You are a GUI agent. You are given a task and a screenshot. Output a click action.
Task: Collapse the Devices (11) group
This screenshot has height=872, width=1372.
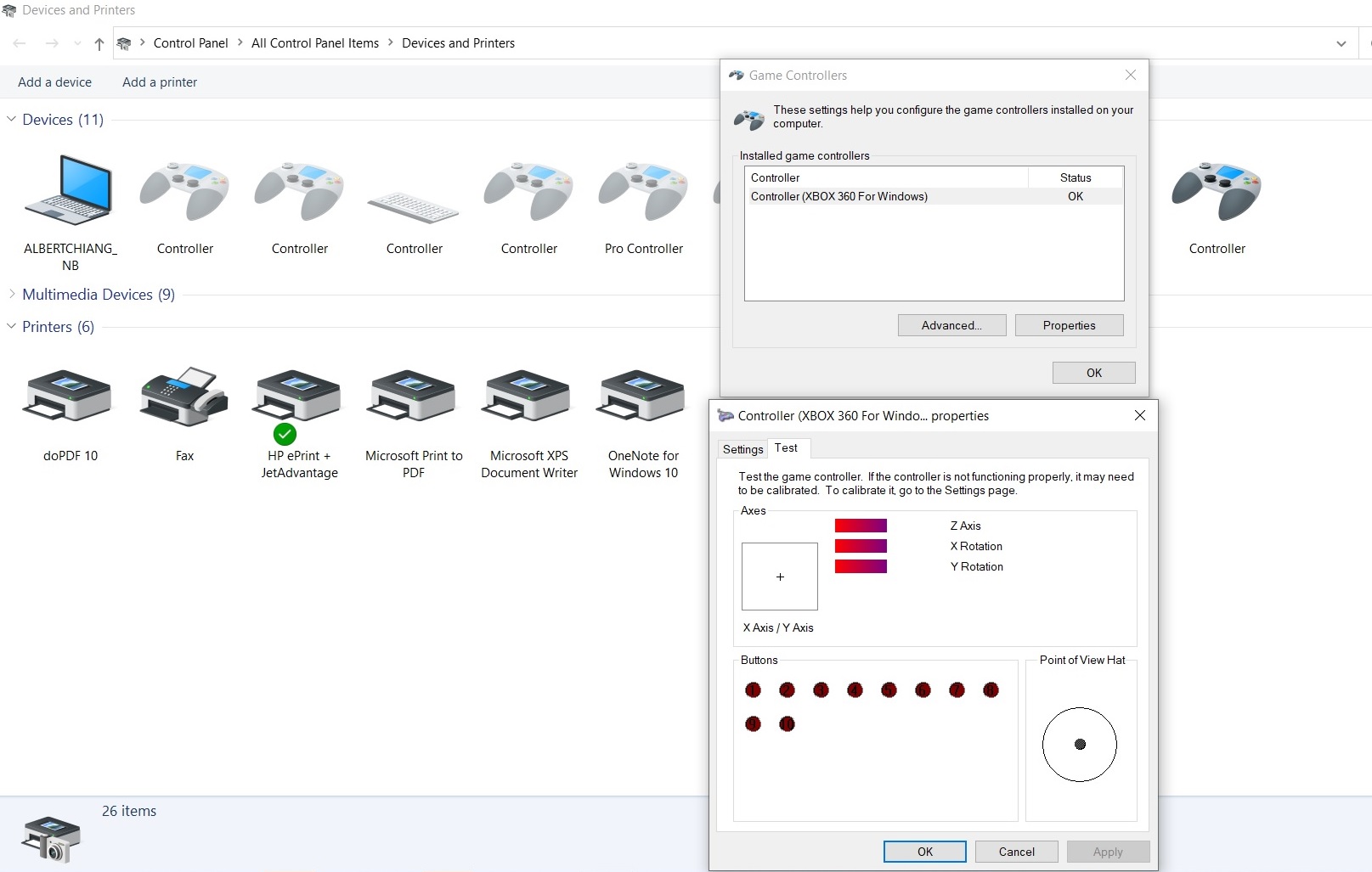12,120
